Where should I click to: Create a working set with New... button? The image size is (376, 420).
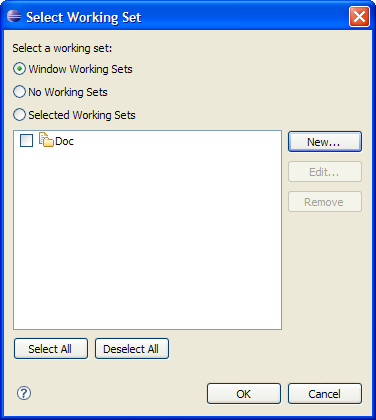coord(325,142)
